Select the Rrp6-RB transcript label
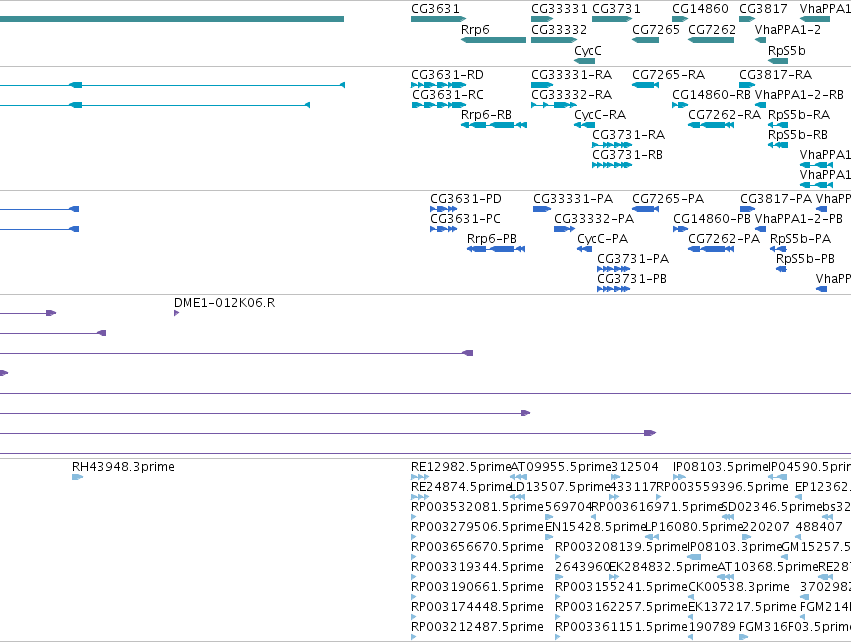Viewport: 851px width, 642px height. (486, 115)
